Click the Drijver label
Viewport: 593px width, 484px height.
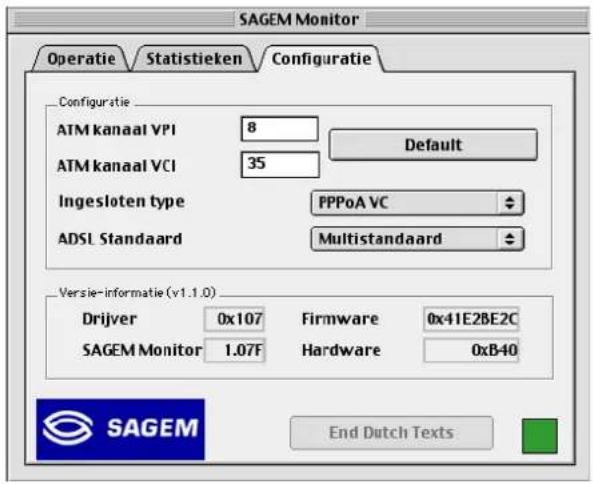[109, 319]
